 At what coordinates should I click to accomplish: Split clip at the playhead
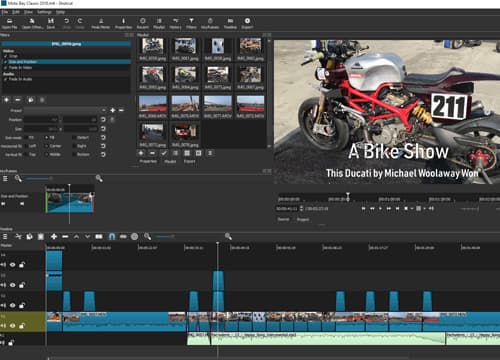pyautogui.click(x=99, y=236)
